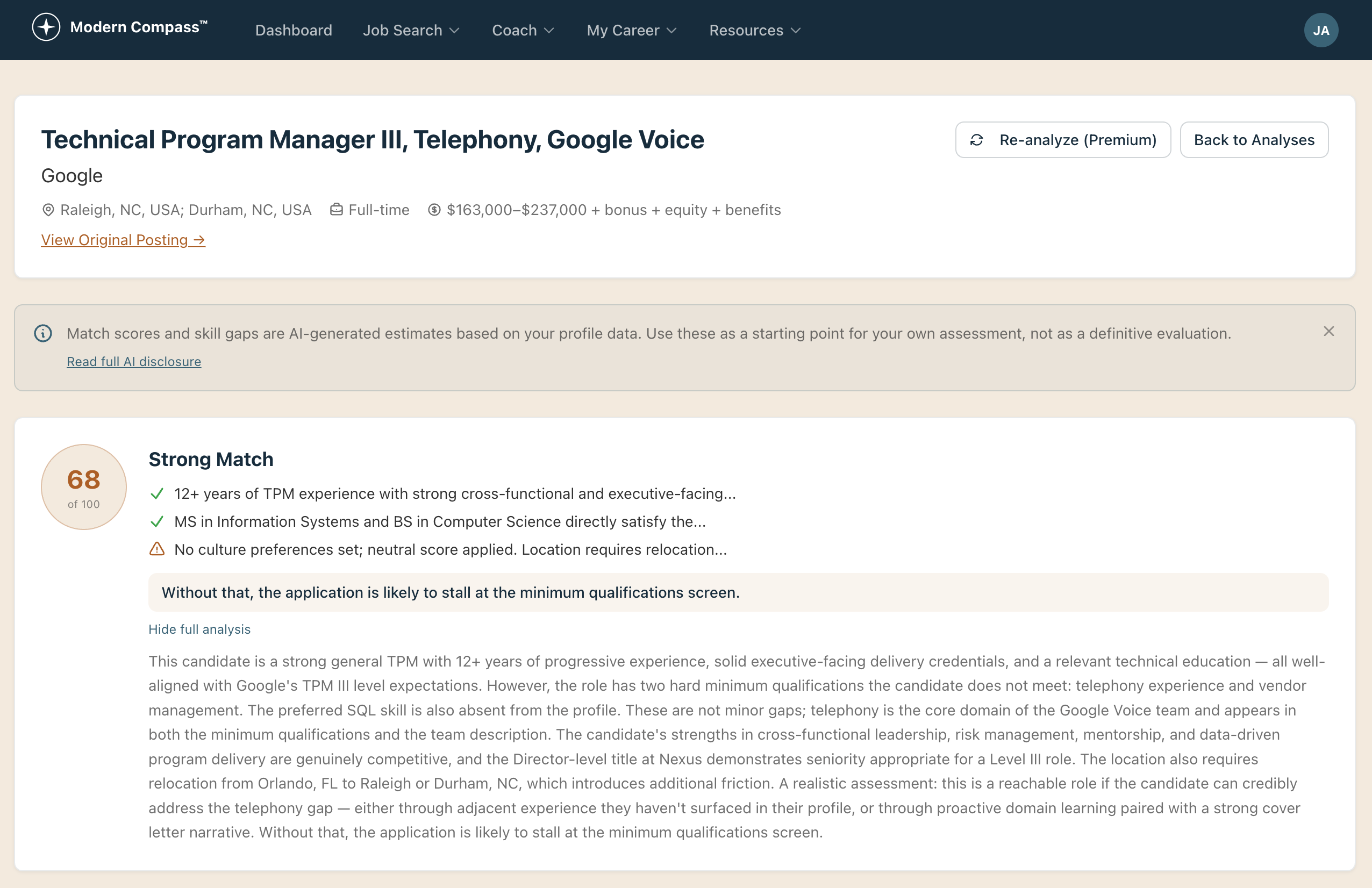Screen dimensions: 1372x888
Task: Dismiss the AI disclosure banner
Action: (1329, 331)
